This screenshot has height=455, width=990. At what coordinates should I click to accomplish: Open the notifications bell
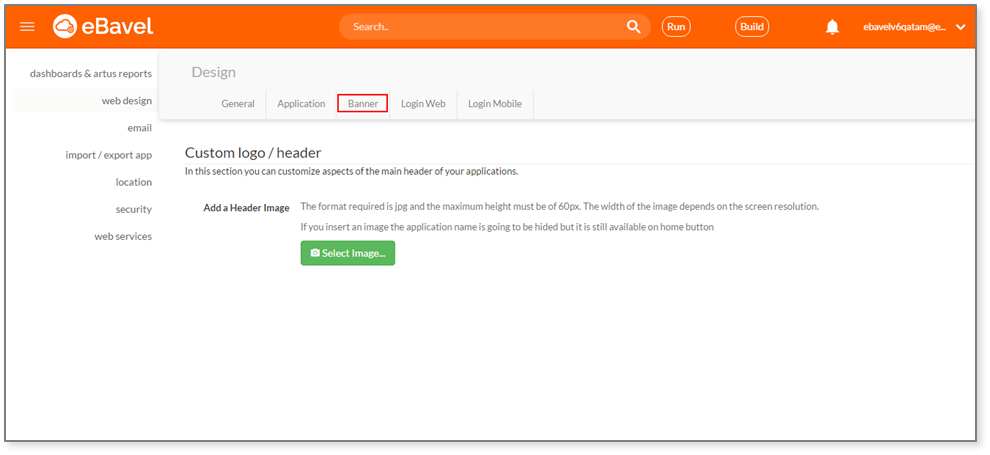click(x=833, y=27)
